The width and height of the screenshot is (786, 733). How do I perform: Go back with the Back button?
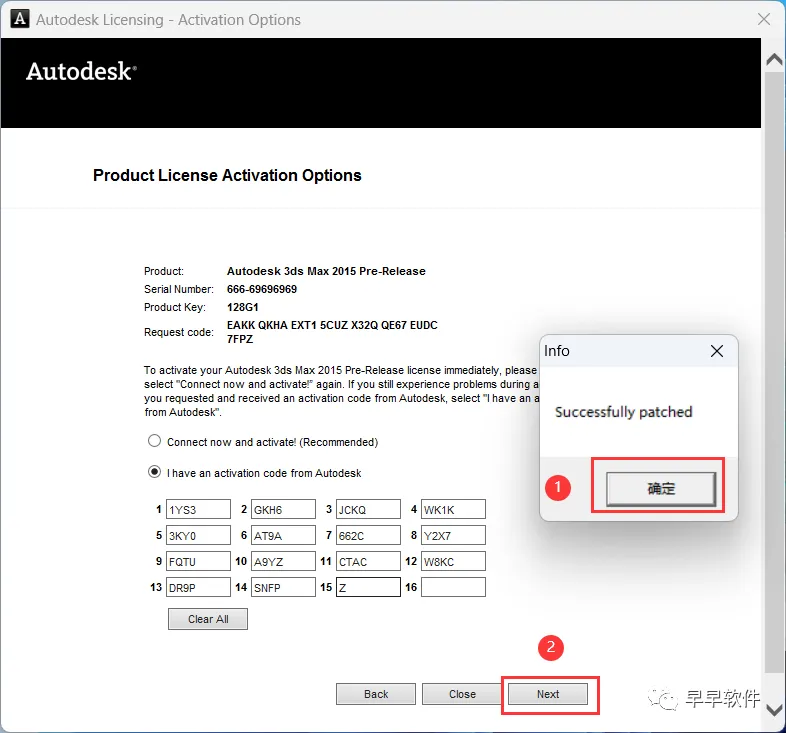(376, 694)
